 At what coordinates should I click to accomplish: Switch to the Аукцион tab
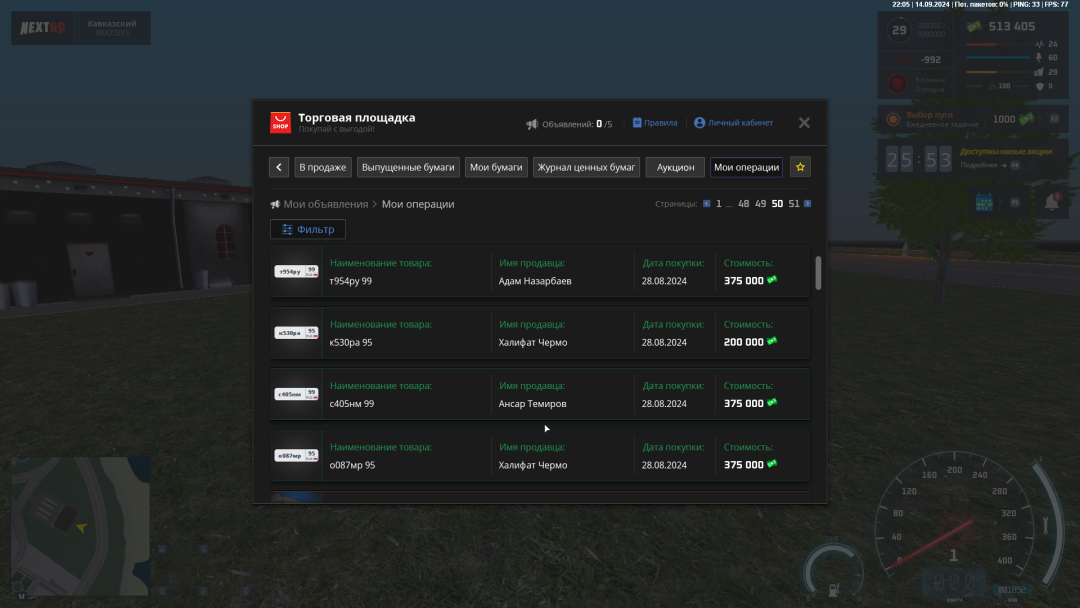pyautogui.click(x=675, y=167)
